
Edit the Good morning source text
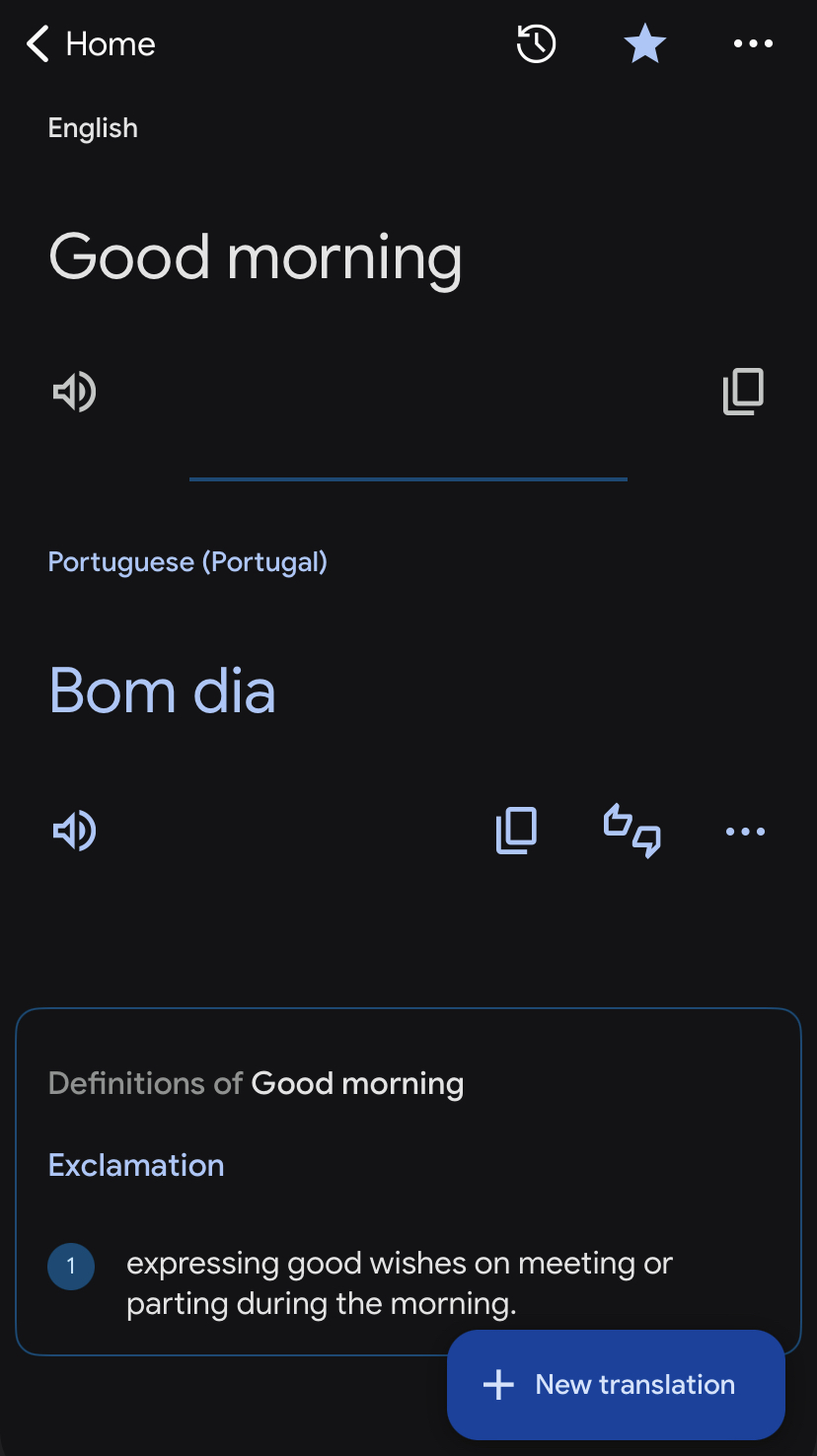pyautogui.click(x=255, y=257)
